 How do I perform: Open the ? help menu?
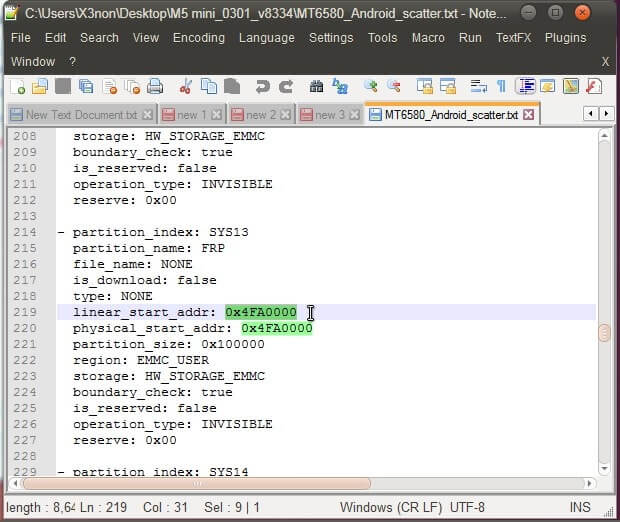[72, 62]
